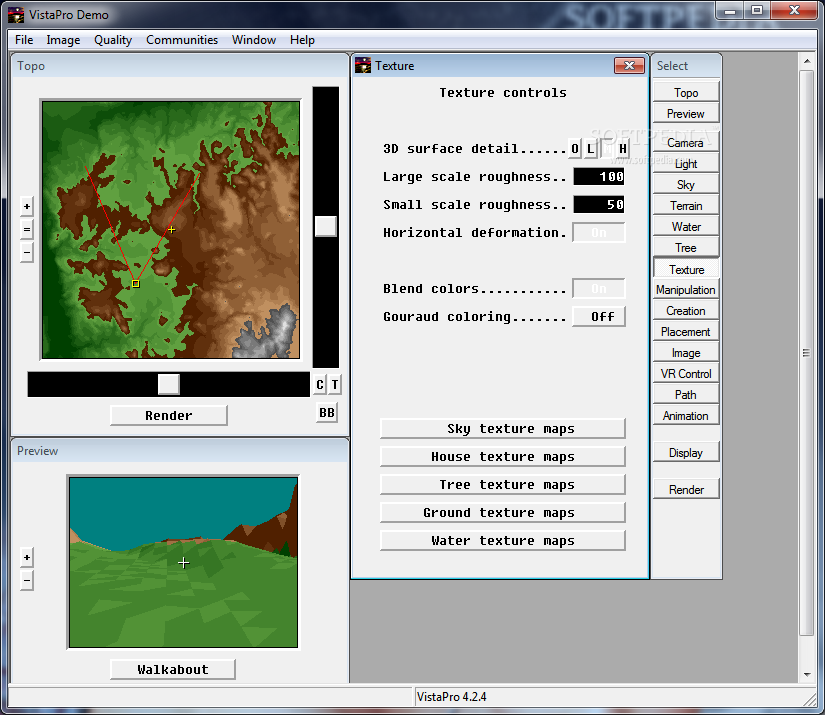
Task: Toggle Blend colors On button
Action: pyautogui.click(x=599, y=288)
